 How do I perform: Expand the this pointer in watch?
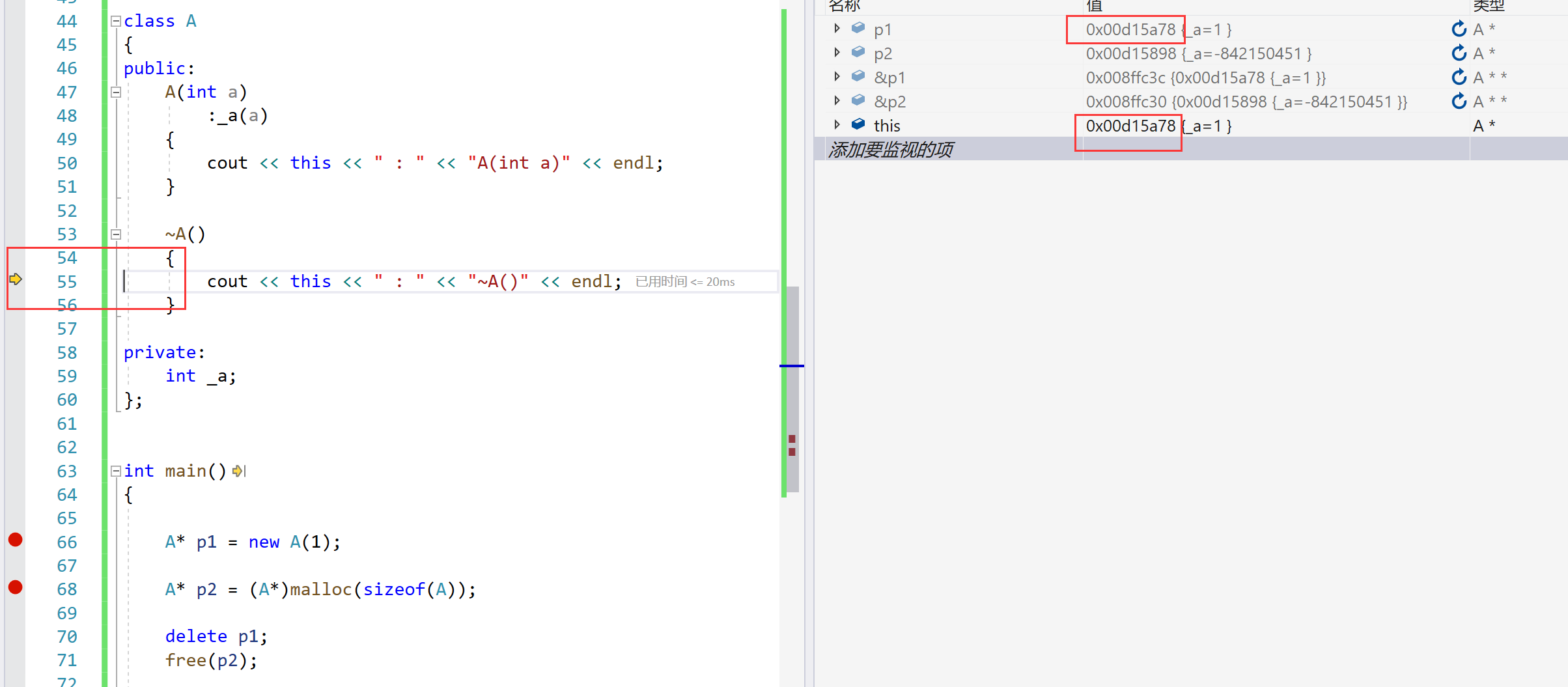tap(837, 124)
